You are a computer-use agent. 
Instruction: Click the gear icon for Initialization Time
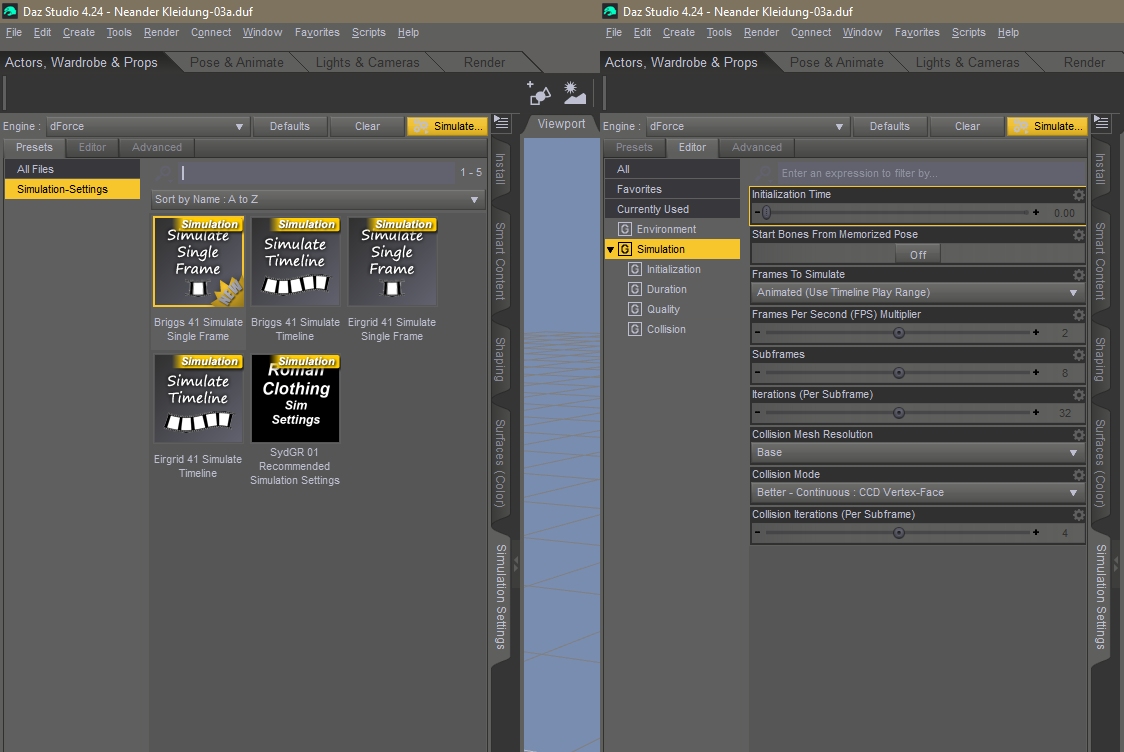pos(1078,195)
